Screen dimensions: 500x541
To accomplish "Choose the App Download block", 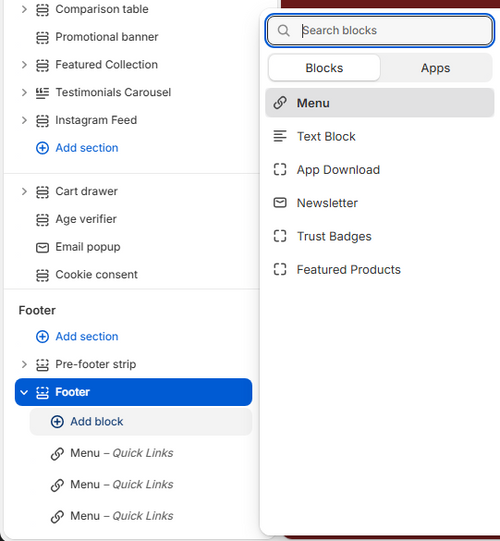I will (380, 169).
